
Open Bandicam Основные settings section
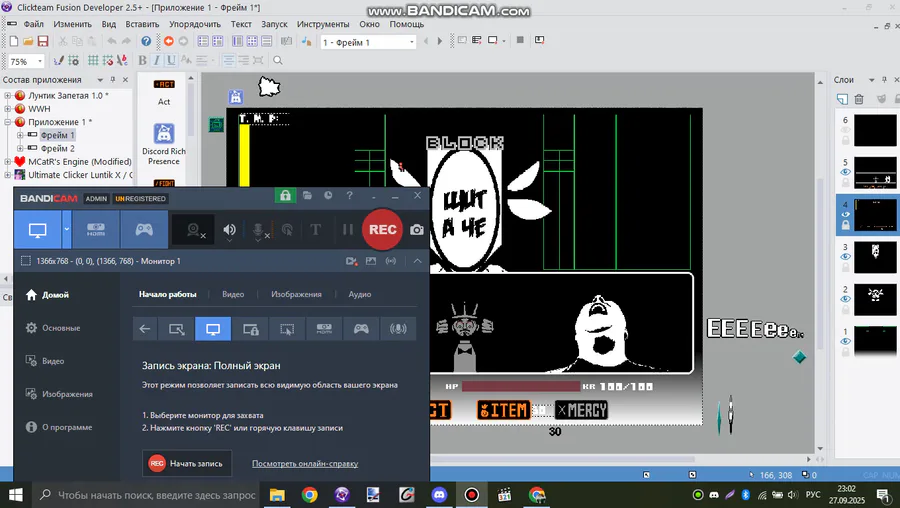tap(53, 328)
